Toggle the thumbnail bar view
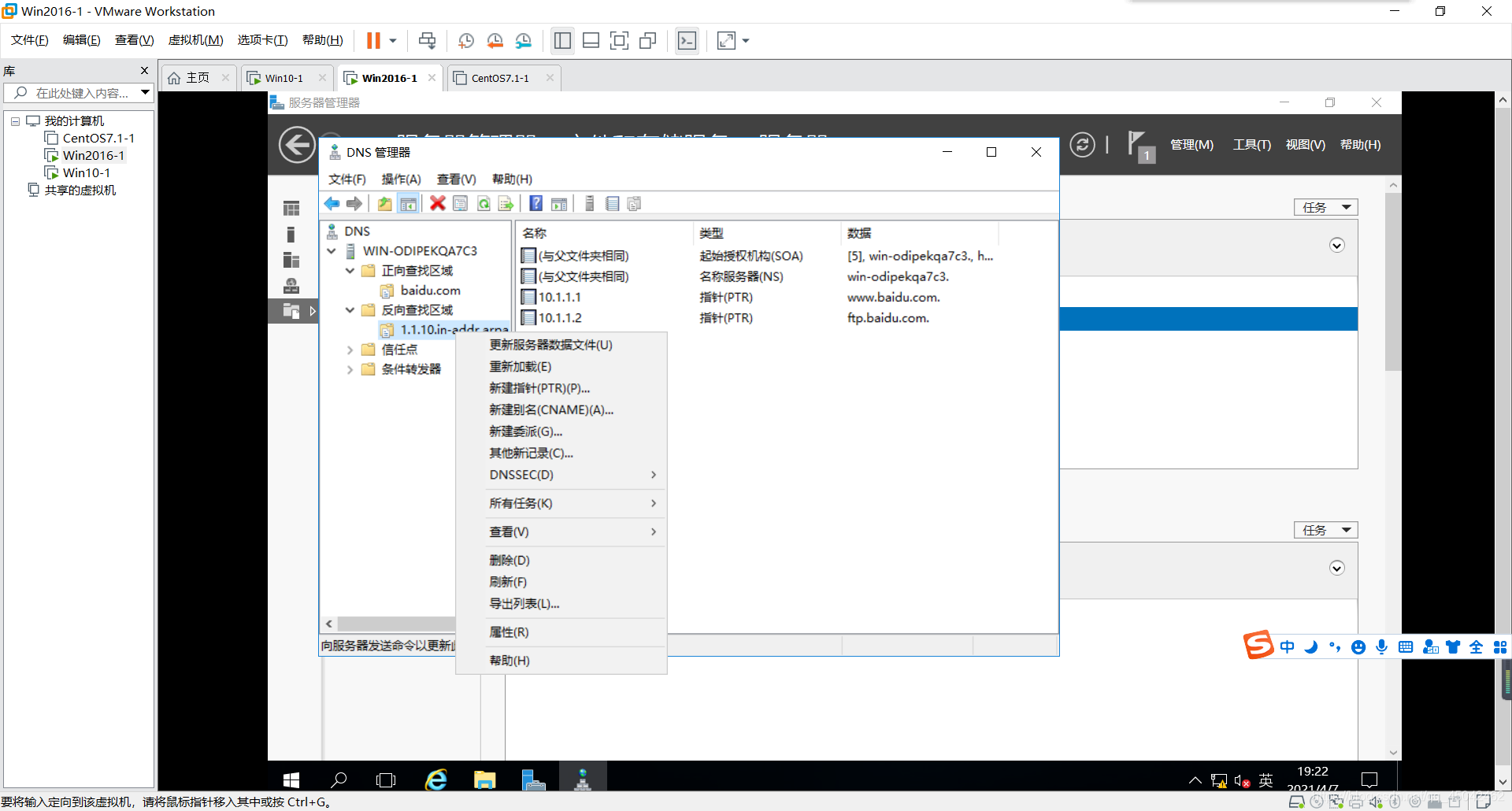The width and height of the screenshot is (1512, 811). pos(591,40)
